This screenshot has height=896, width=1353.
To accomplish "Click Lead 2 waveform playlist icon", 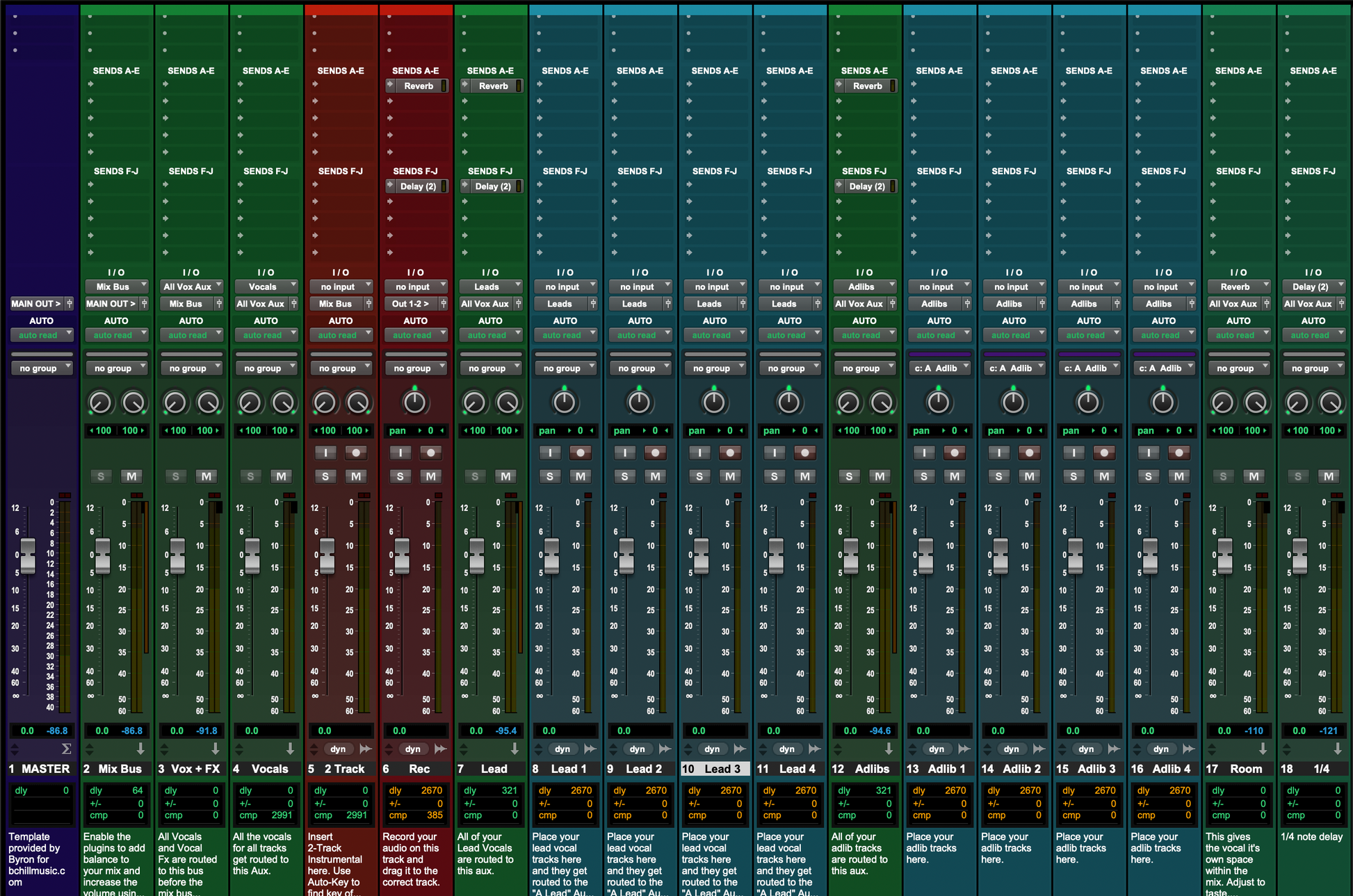I will click(x=665, y=749).
